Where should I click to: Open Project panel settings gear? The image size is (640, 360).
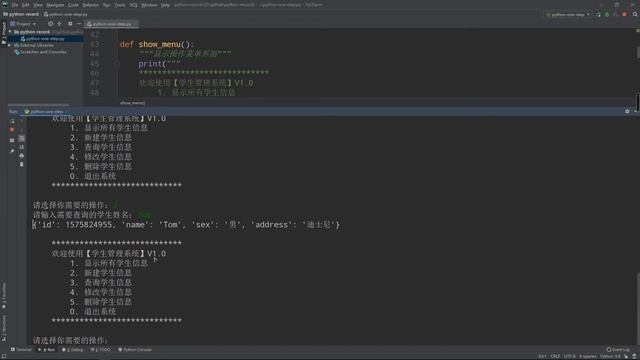pos(70,24)
